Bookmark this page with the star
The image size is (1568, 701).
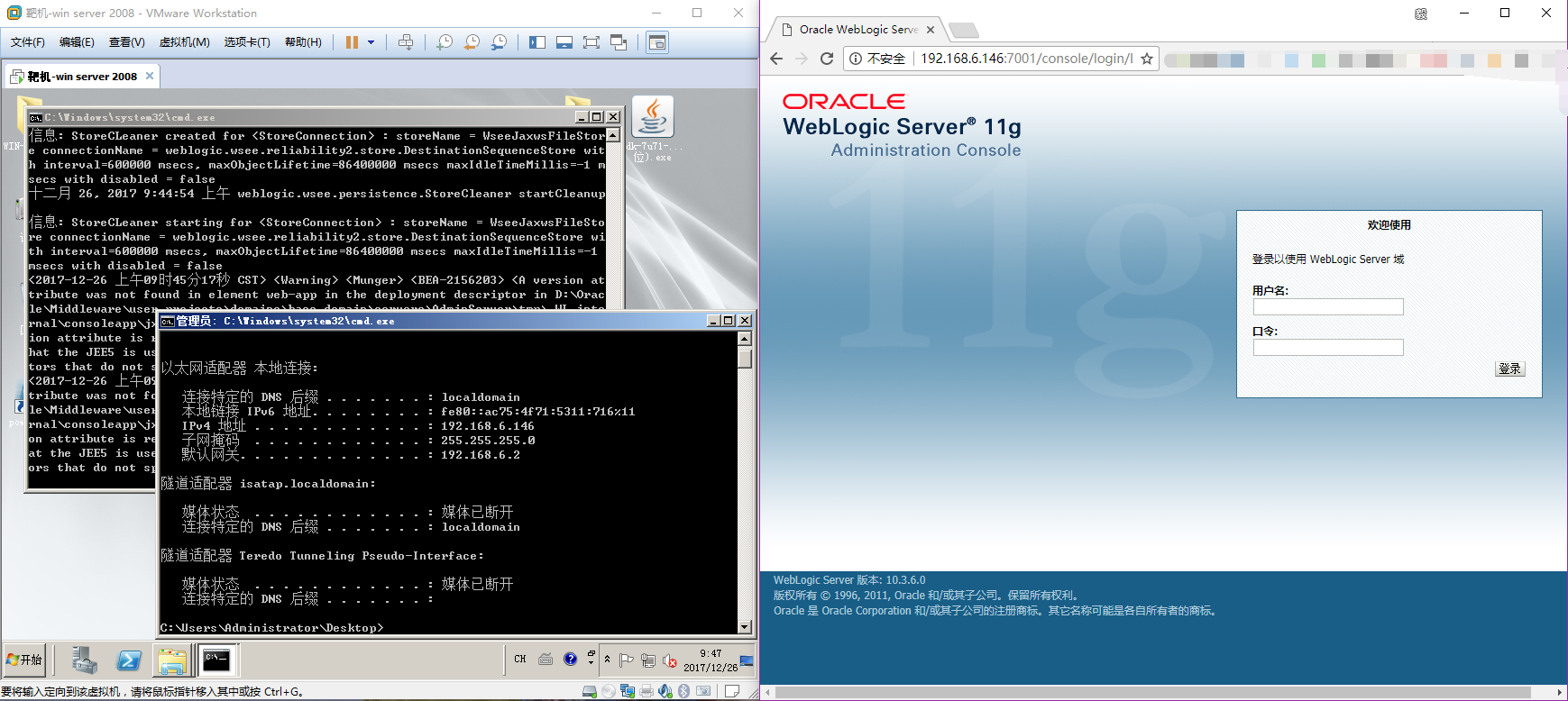click(1147, 59)
